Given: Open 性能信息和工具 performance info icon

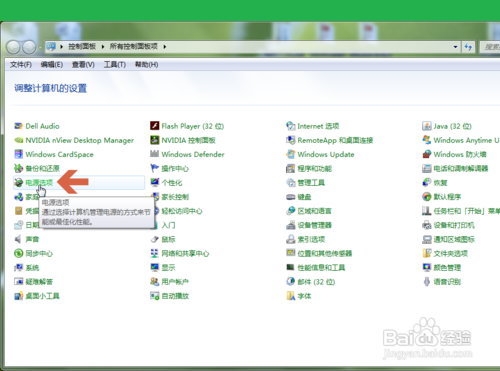Looking at the screenshot, I should [291, 267].
